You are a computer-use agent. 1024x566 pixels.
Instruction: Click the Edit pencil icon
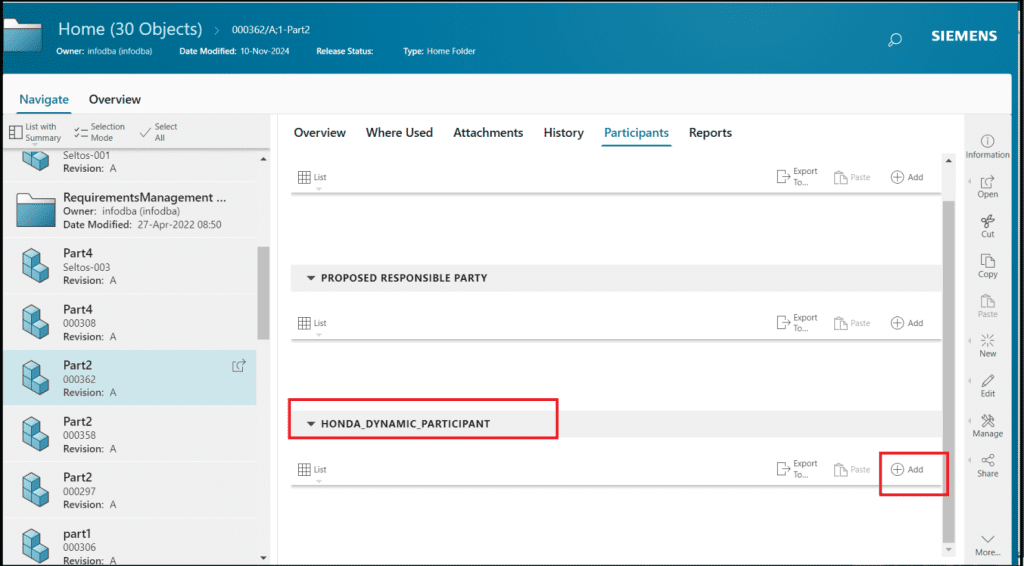click(987, 381)
